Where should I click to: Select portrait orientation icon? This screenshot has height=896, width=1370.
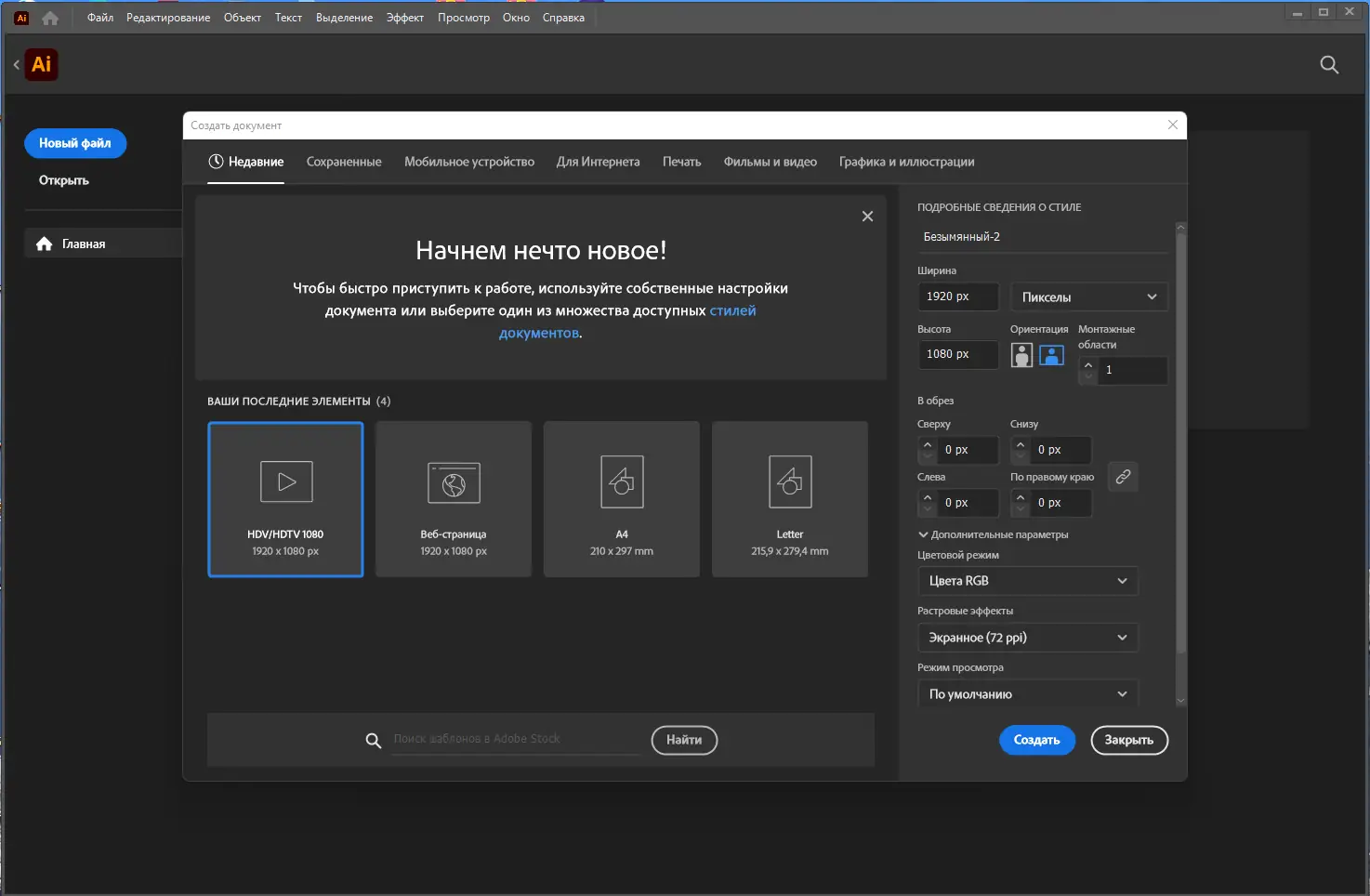(x=1021, y=355)
